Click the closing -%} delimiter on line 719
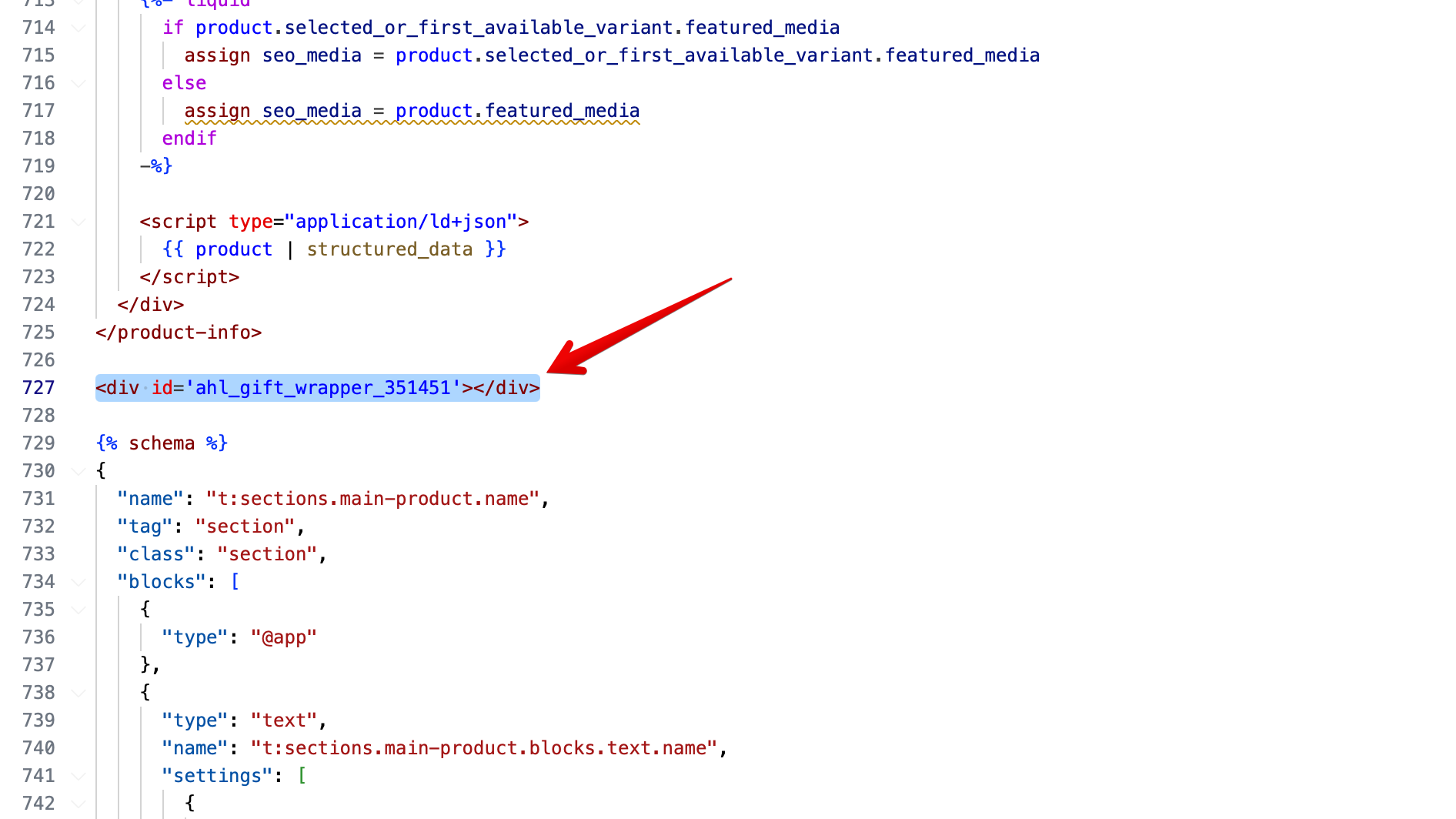The width and height of the screenshot is (1456, 819). (156, 166)
